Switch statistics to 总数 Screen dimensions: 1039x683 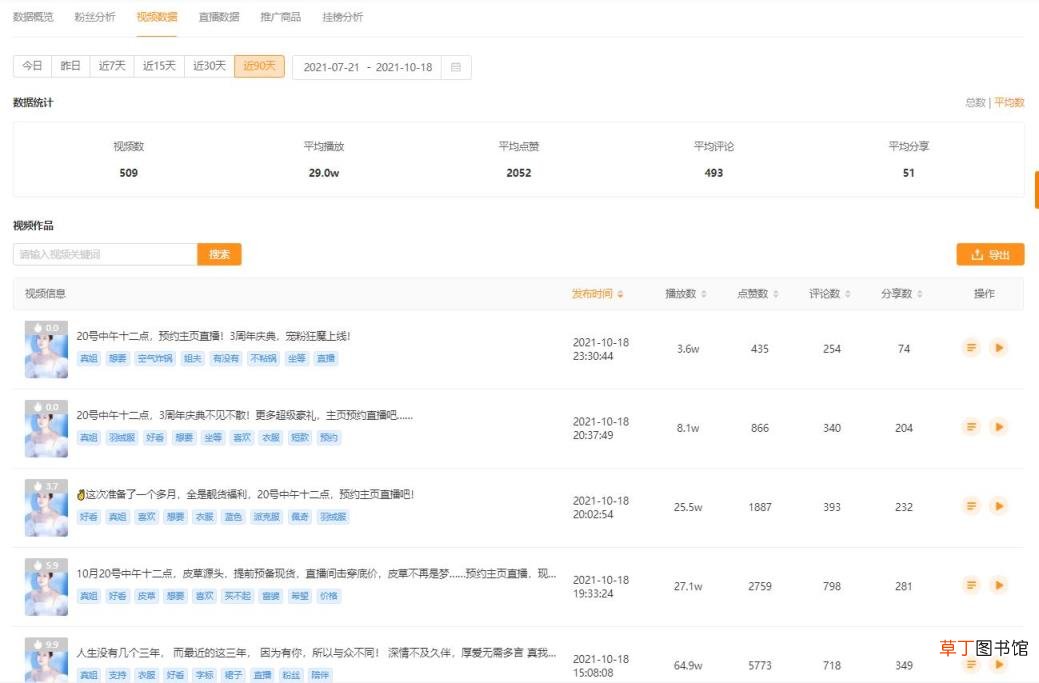[x=975, y=102]
